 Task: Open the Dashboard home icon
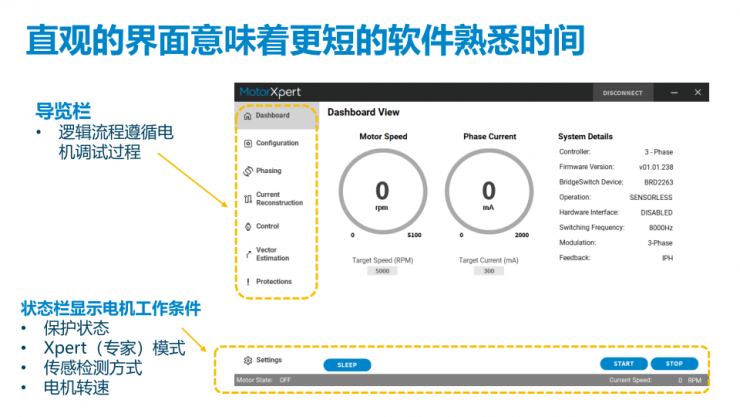pos(247,116)
